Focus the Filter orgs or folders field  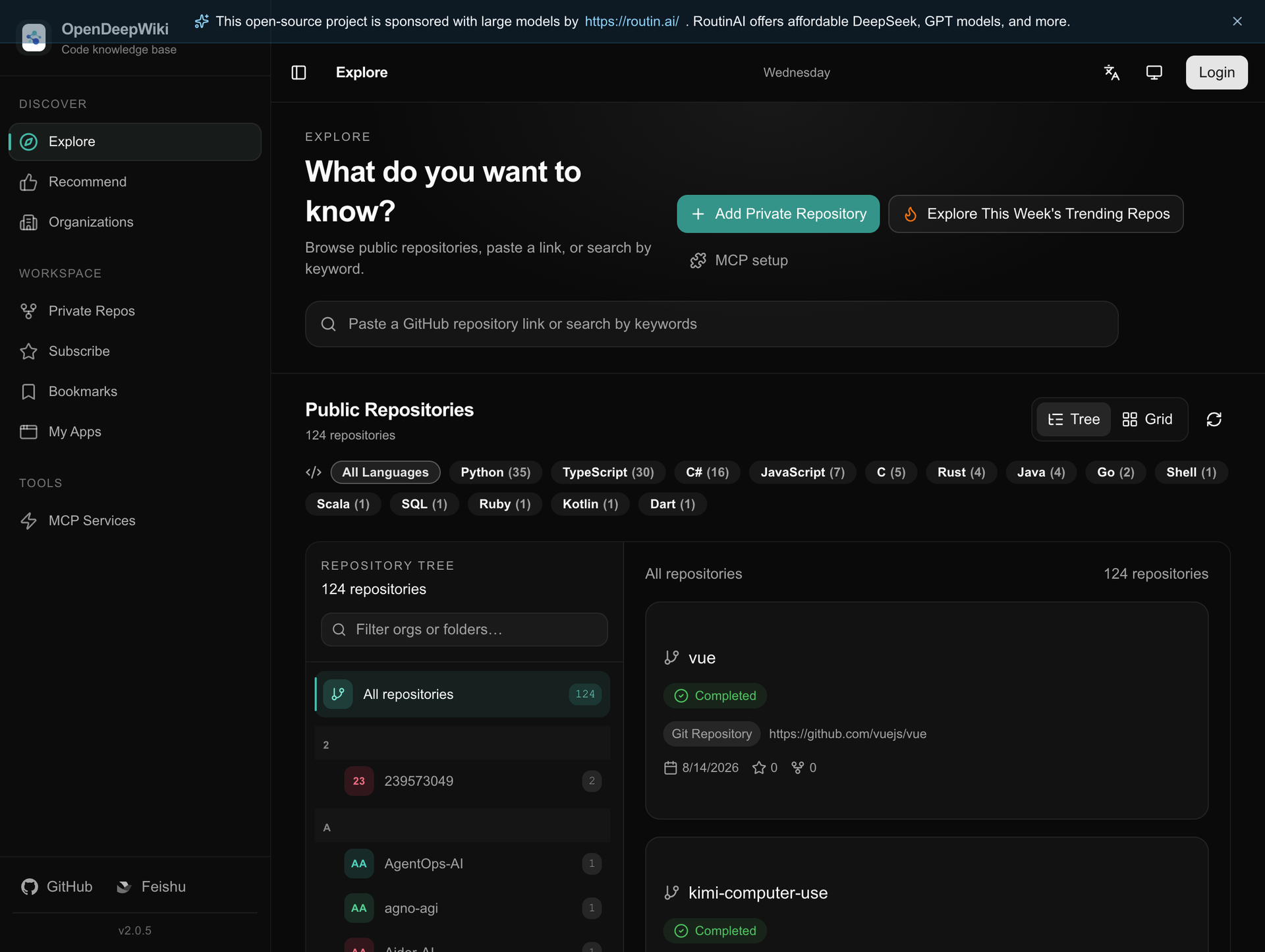464,629
